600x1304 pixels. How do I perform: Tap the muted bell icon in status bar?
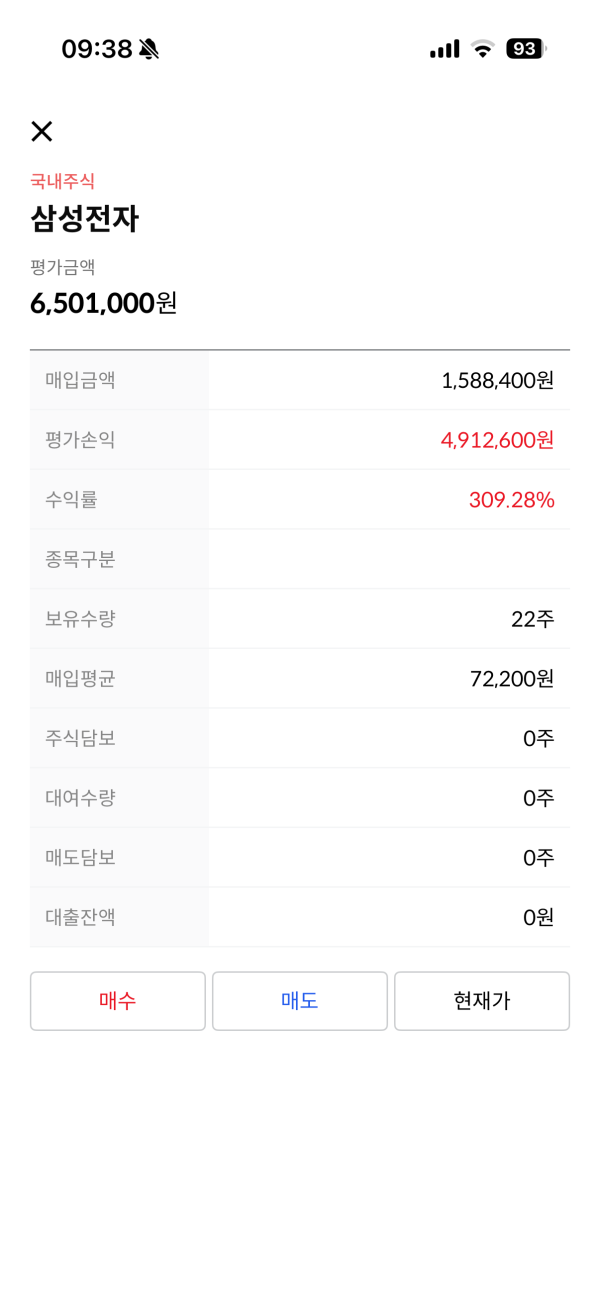tap(149, 49)
